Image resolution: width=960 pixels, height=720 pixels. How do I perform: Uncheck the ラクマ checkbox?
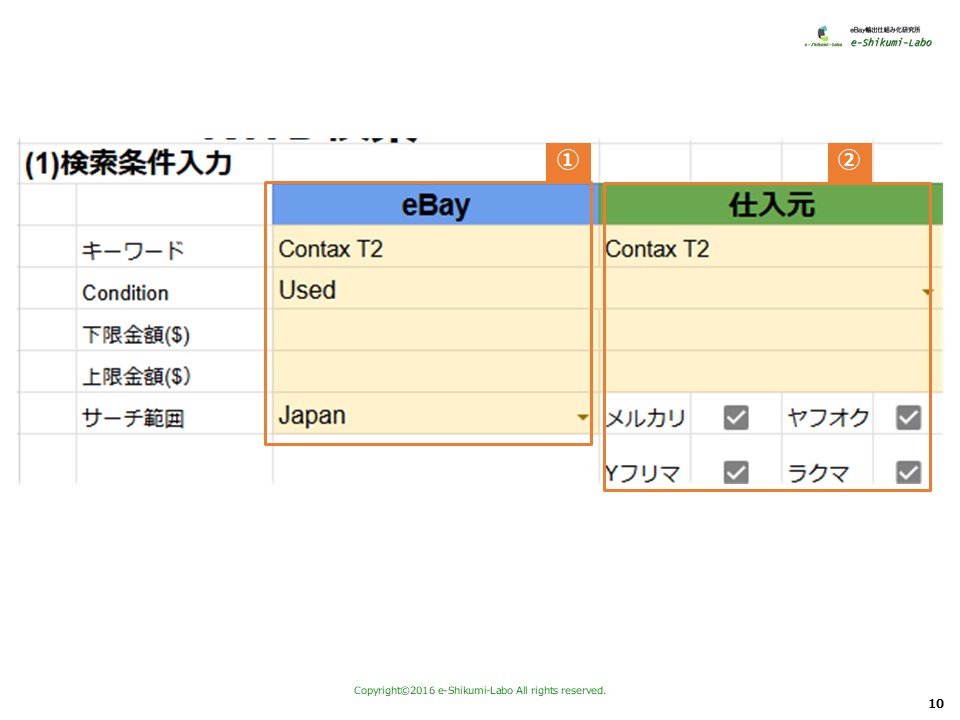tap(909, 472)
